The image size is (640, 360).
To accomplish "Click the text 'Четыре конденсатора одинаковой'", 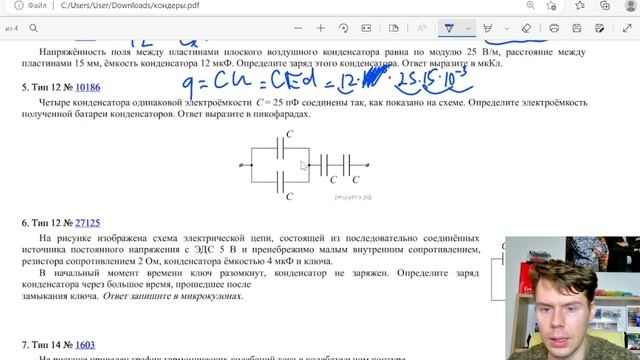I will (x=111, y=102).
